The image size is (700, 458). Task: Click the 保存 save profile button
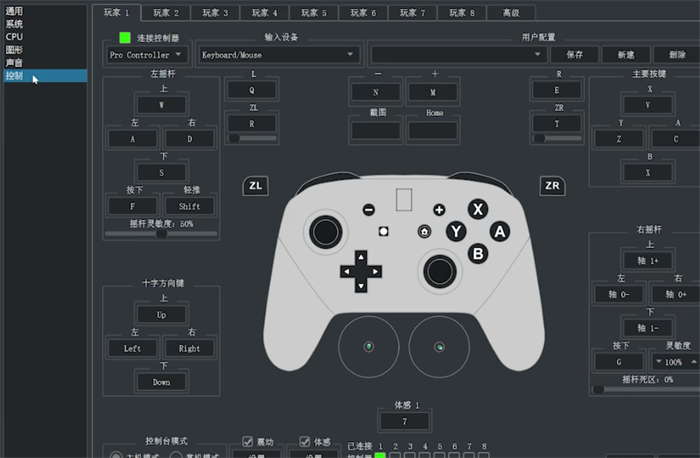[x=575, y=55]
